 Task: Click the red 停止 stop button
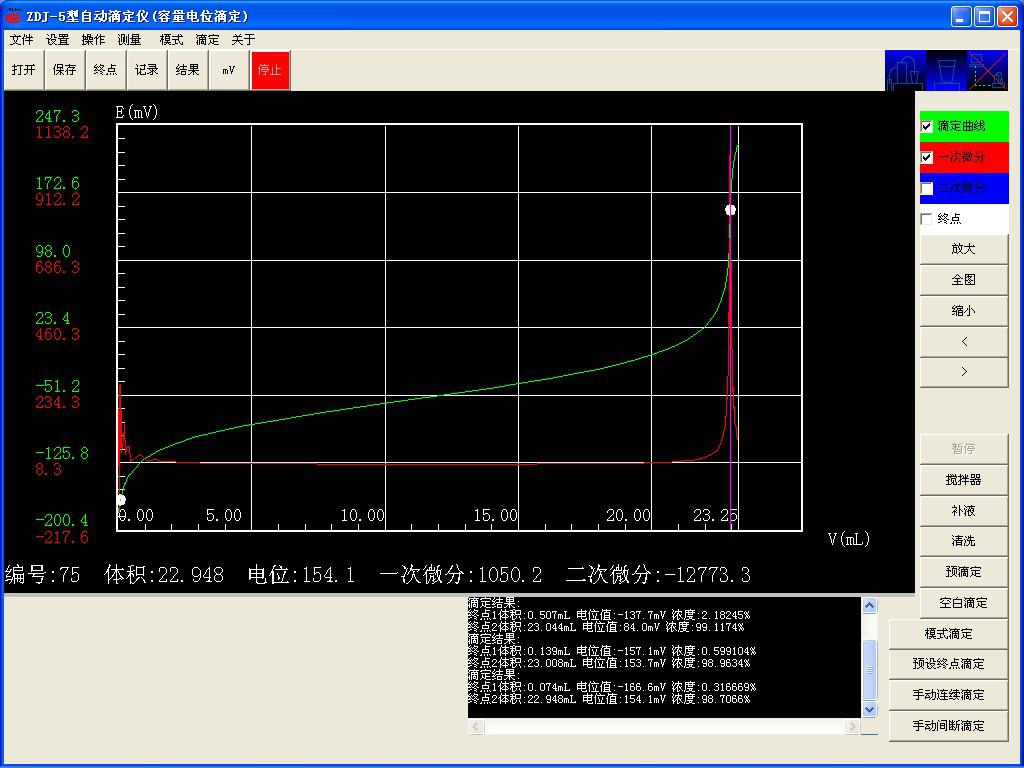[270, 70]
